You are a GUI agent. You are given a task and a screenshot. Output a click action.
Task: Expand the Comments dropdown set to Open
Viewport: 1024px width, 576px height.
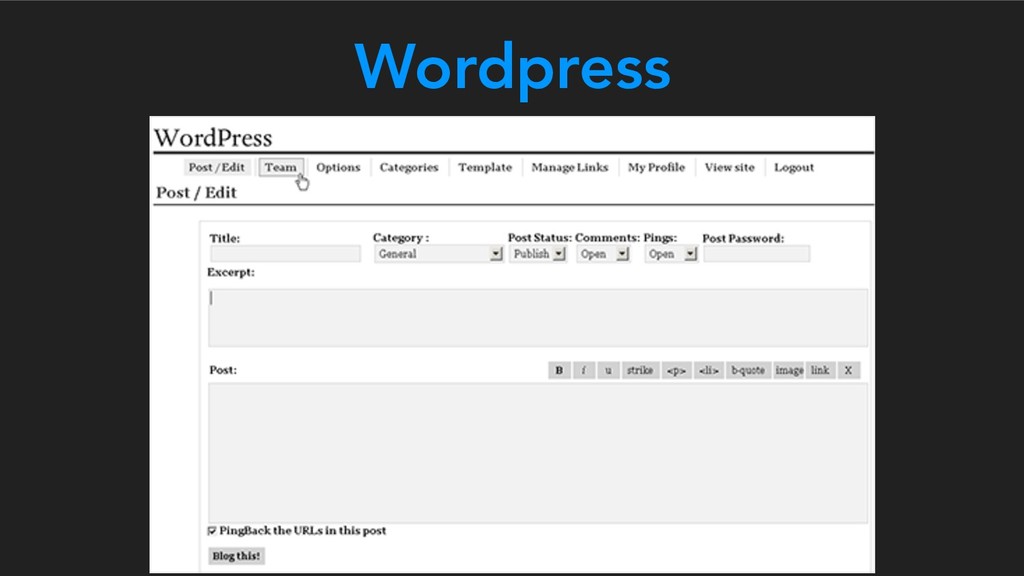pyautogui.click(x=603, y=254)
